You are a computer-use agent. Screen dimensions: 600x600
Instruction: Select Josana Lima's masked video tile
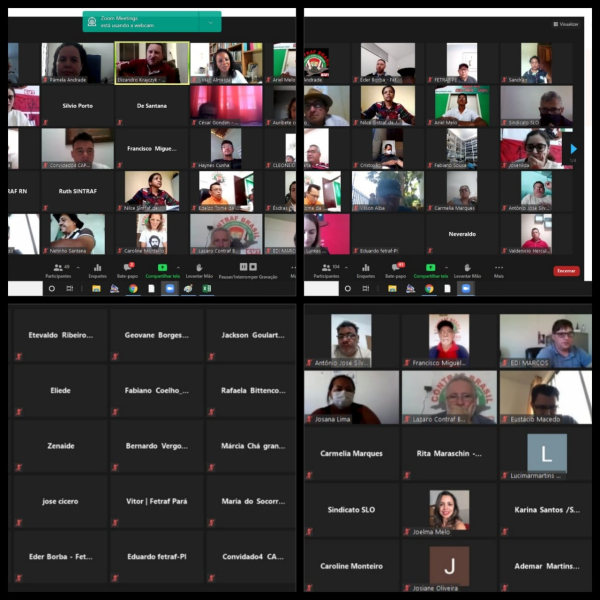351,397
